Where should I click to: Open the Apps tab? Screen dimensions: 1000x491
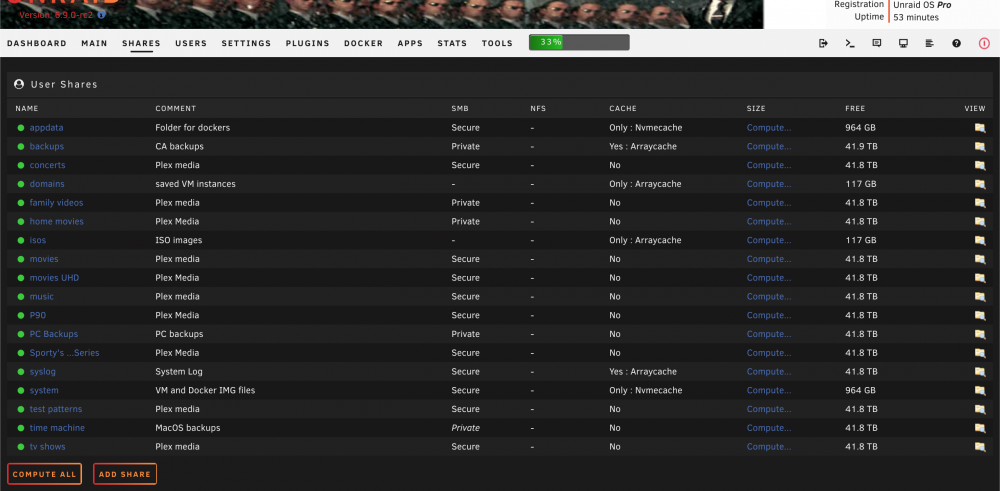point(410,43)
